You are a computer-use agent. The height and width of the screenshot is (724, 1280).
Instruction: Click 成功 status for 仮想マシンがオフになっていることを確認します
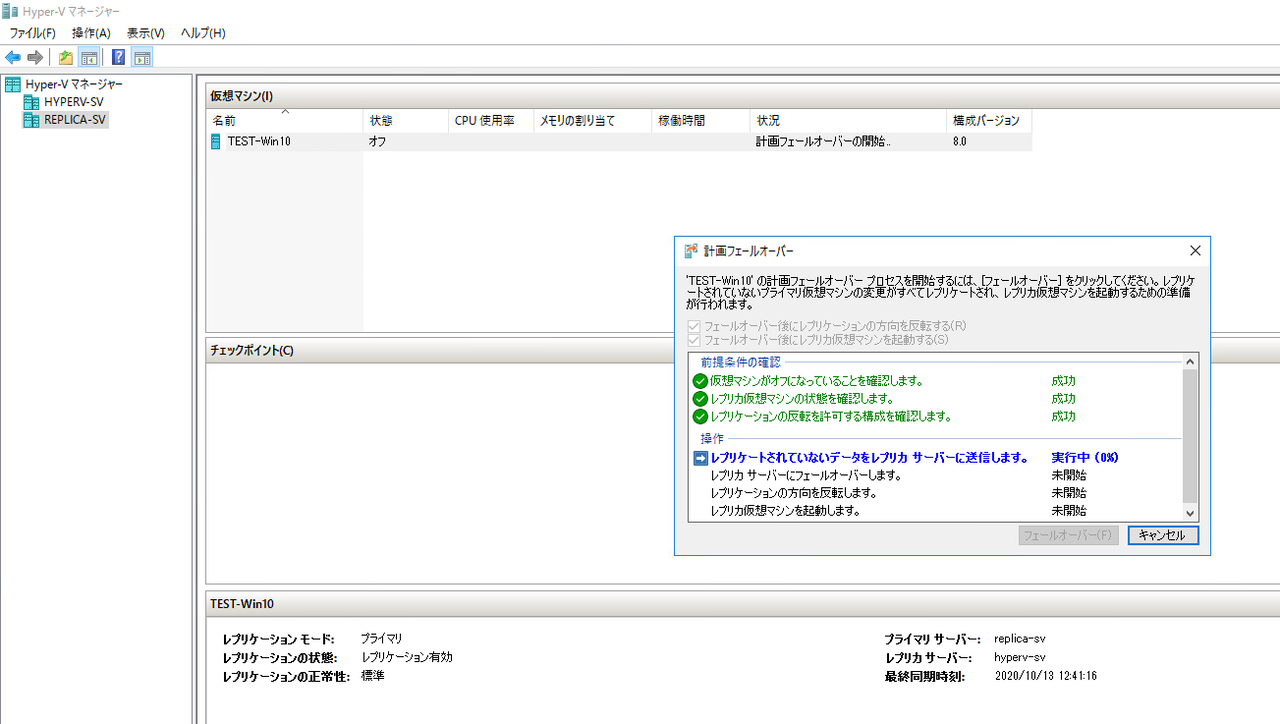[x=1063, y=381]
